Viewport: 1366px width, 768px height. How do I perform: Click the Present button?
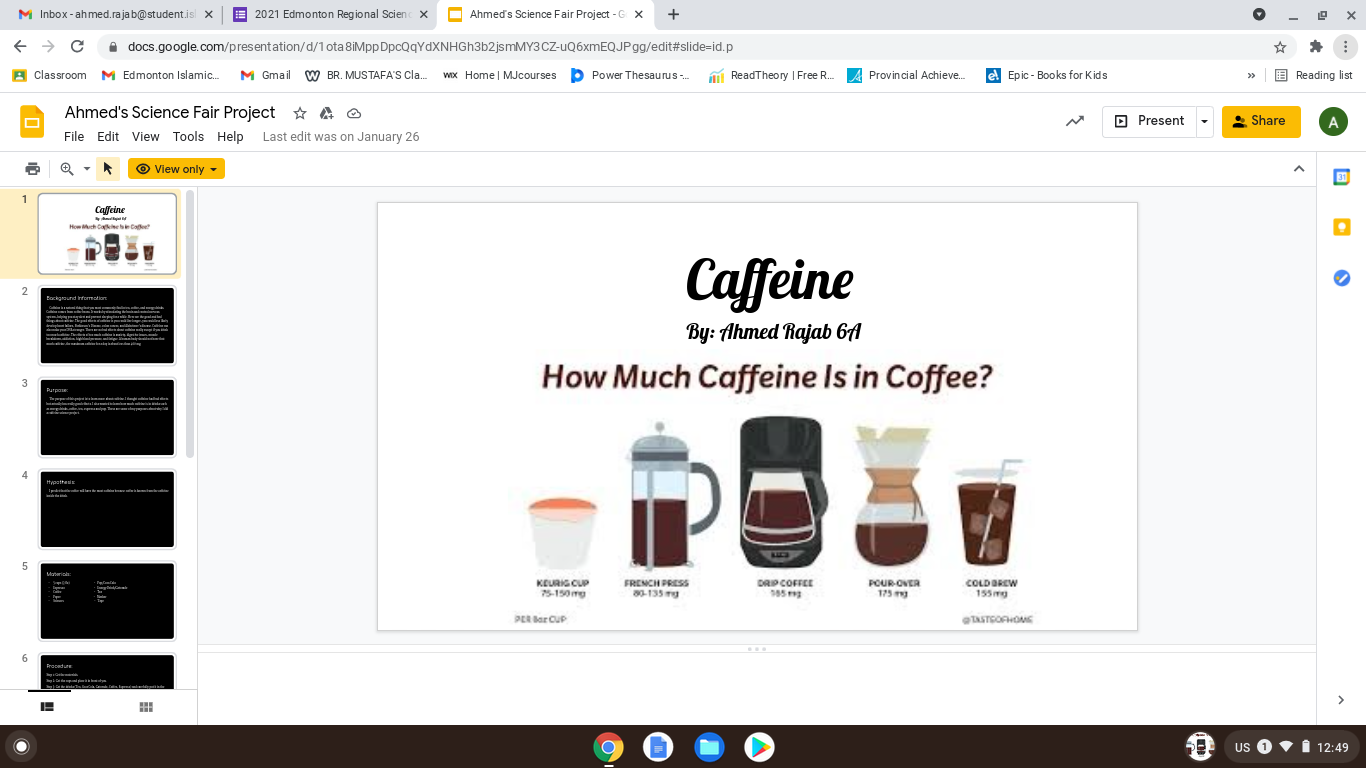click(1149, 121)
